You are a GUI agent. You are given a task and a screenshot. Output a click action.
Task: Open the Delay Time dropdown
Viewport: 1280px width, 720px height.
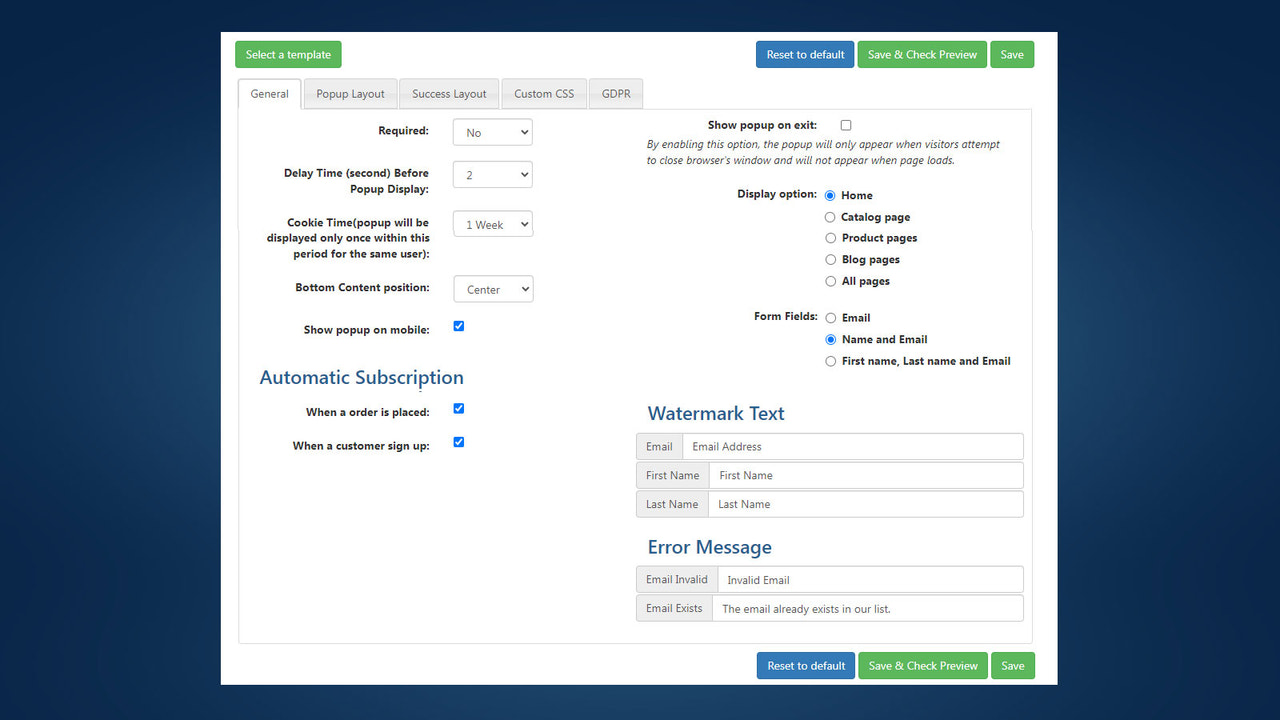492,174
